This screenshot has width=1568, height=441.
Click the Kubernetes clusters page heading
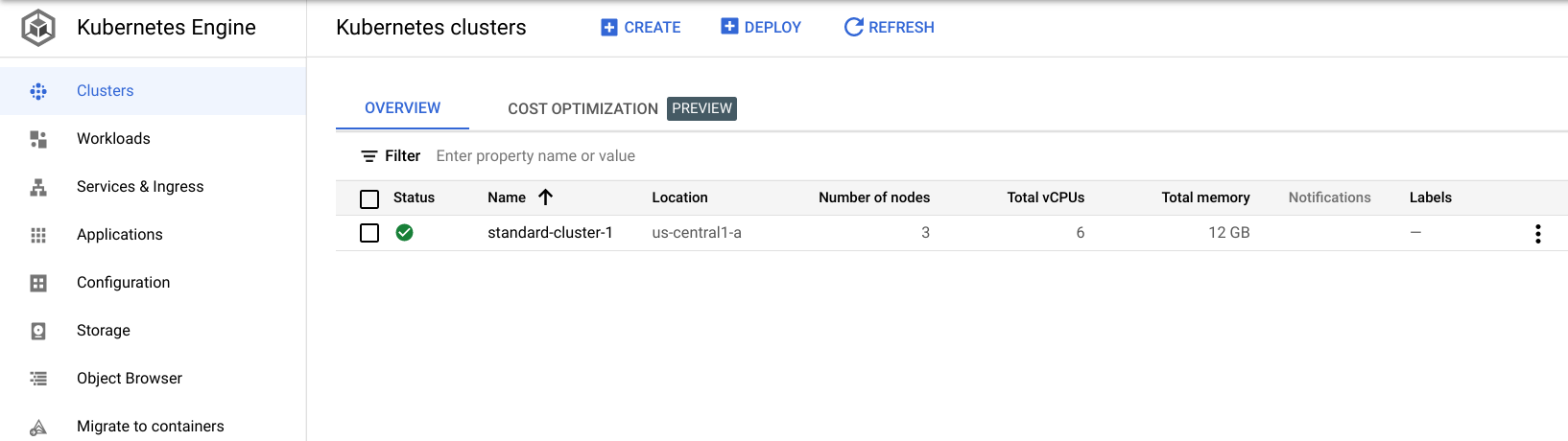pyautogui.click(x=431, y=28)
